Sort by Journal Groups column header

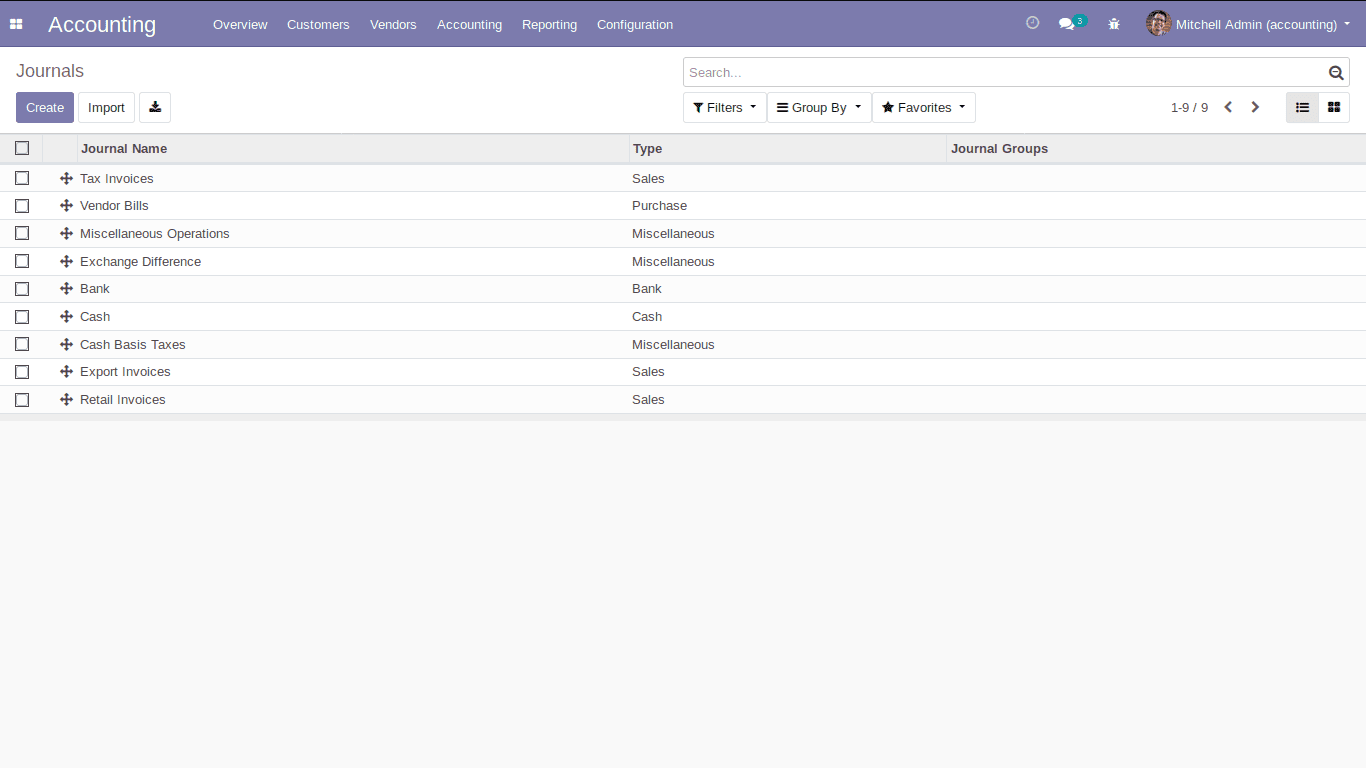click(x=1156, y=148)
